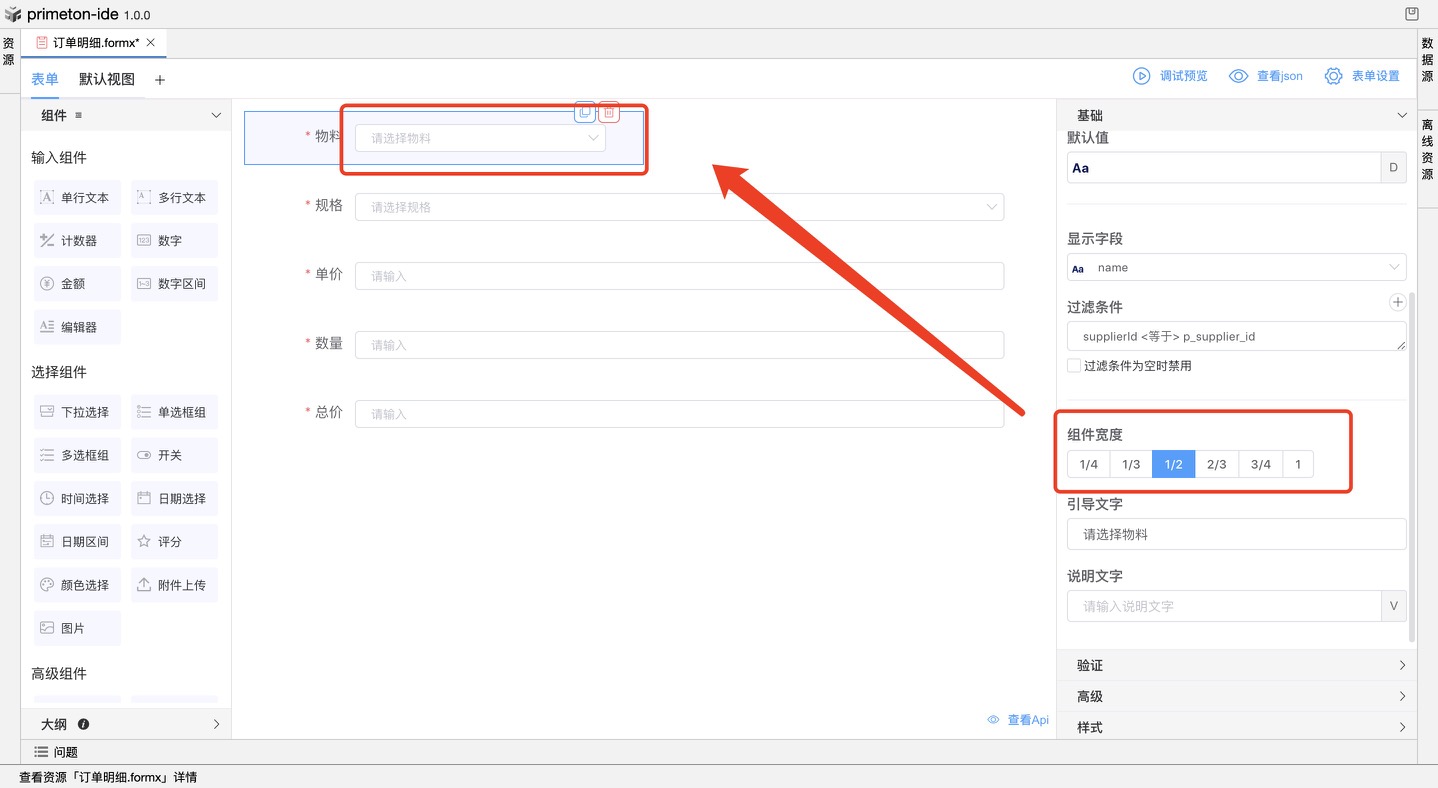Close the 订单明细.formx tab

point(151,43)
